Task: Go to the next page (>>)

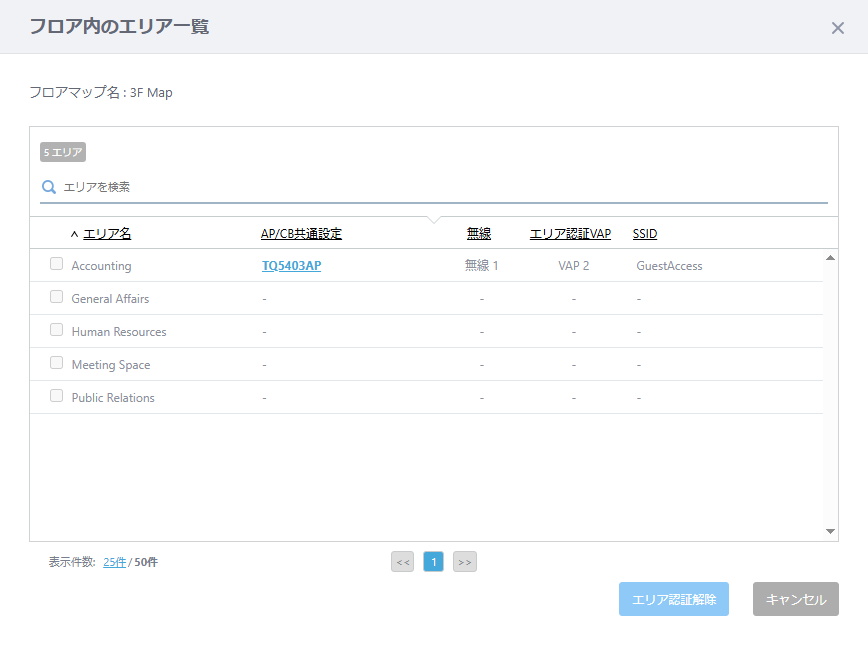Action: [464, 562]
